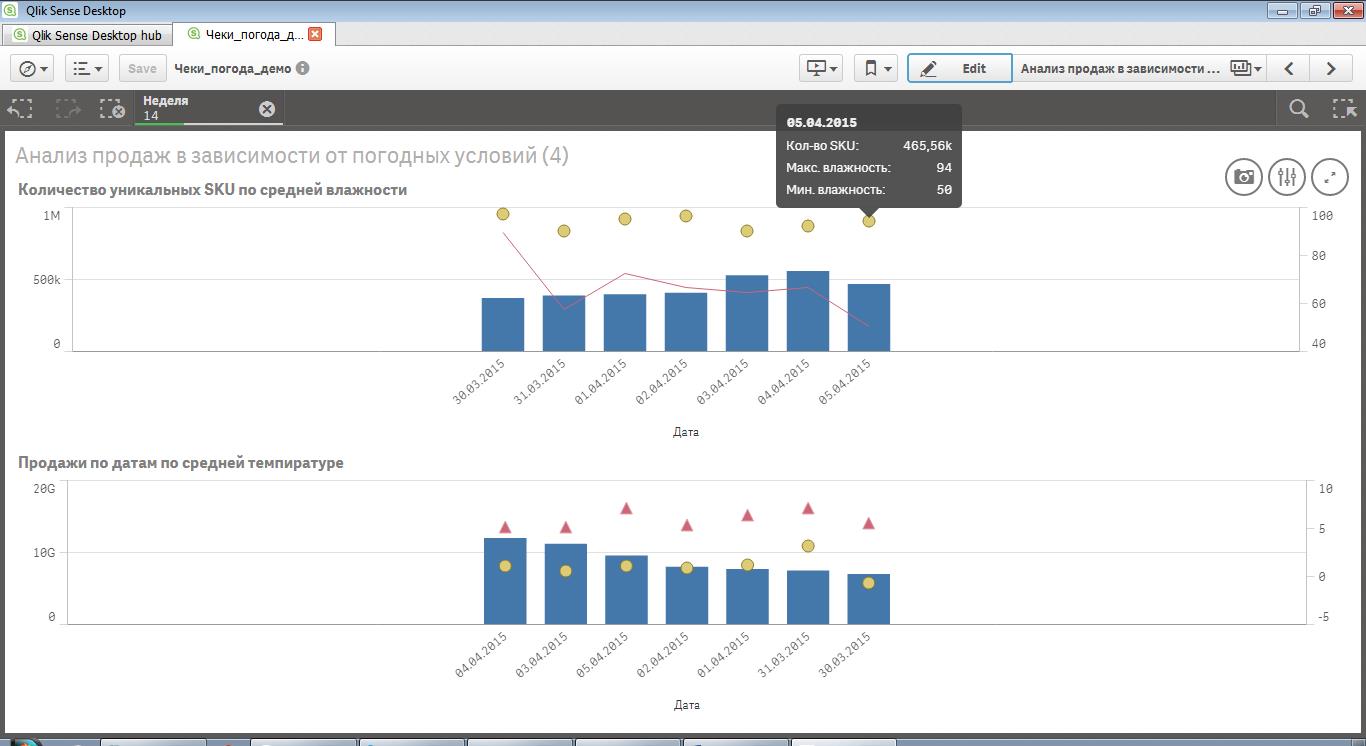Open the bookmarks dropdown
The width and height of the screenshot is (1366, 746).
876,68
